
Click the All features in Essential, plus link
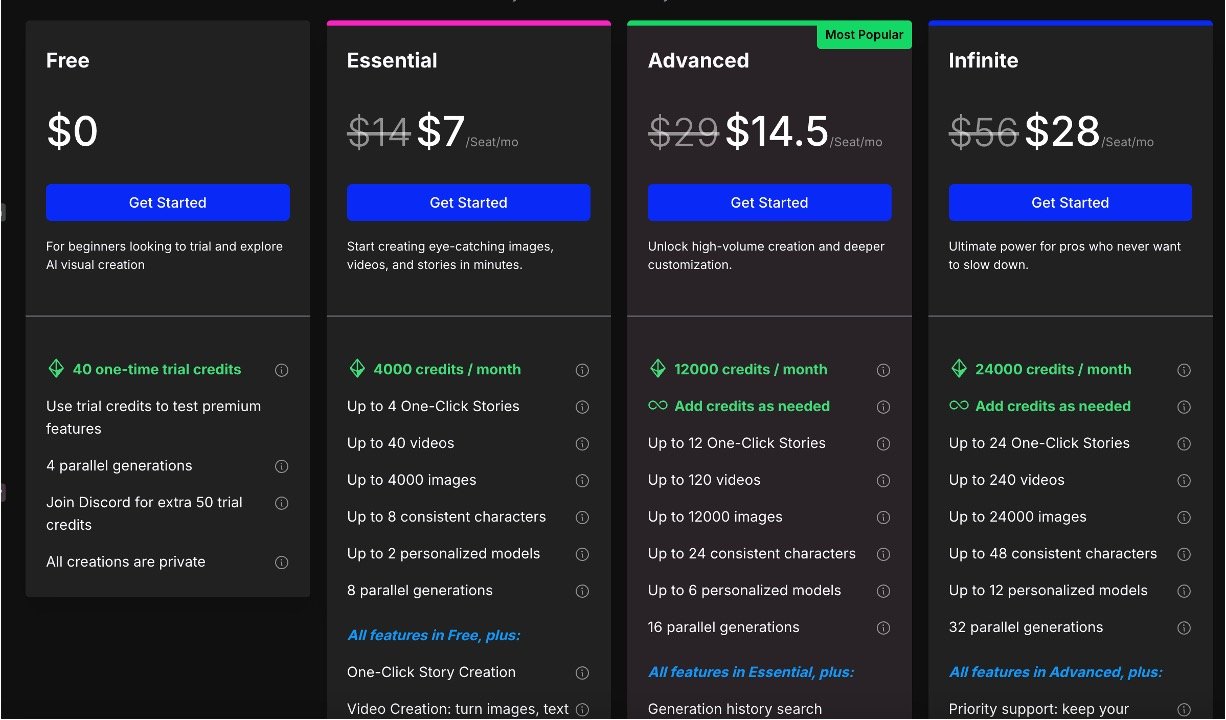(750, 672)
